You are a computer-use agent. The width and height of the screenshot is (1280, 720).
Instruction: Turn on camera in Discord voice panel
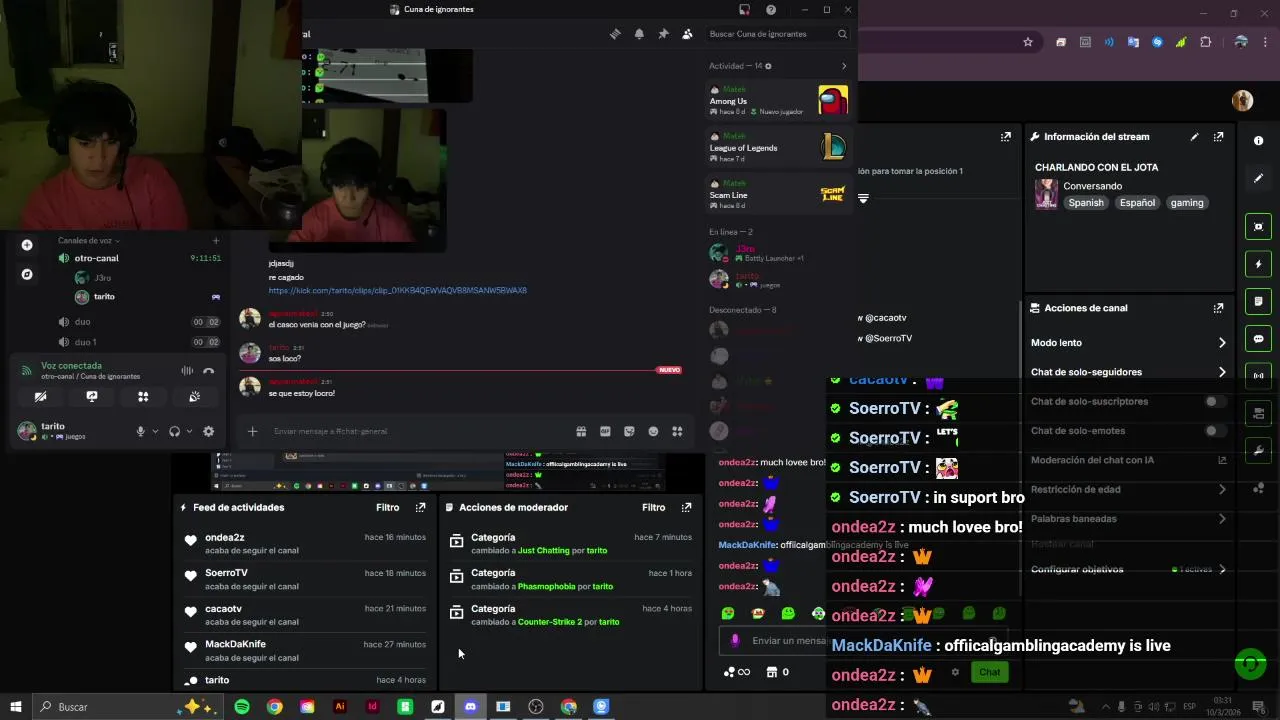pyautogui.click(x=40, y=397)
